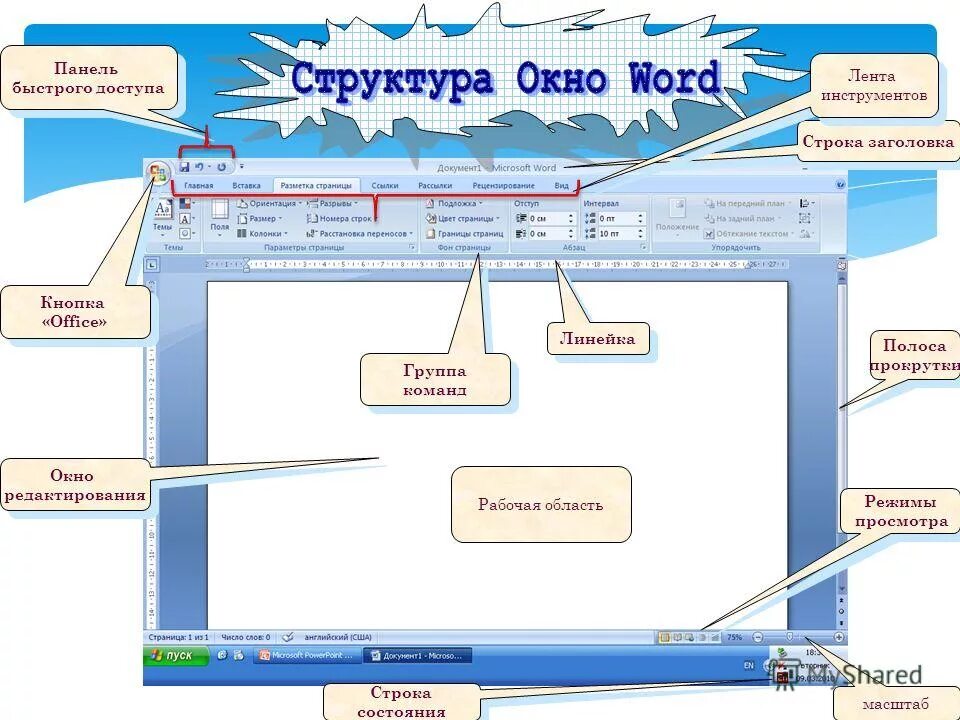Click Страница: 1 из 1 in status bar

[179, 637]
